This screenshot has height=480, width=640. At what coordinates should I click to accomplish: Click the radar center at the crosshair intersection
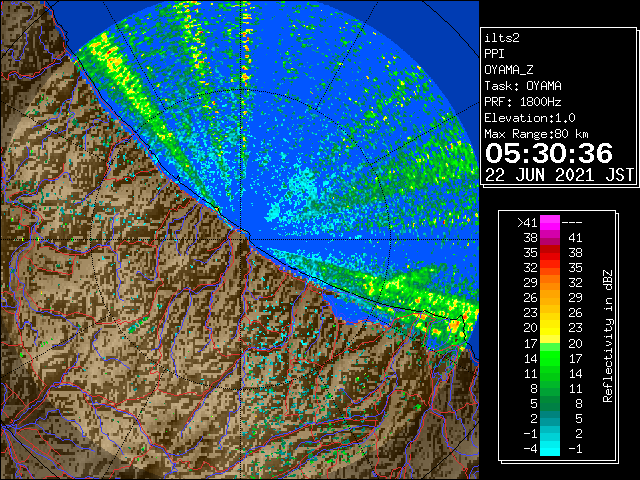(241, 239)
